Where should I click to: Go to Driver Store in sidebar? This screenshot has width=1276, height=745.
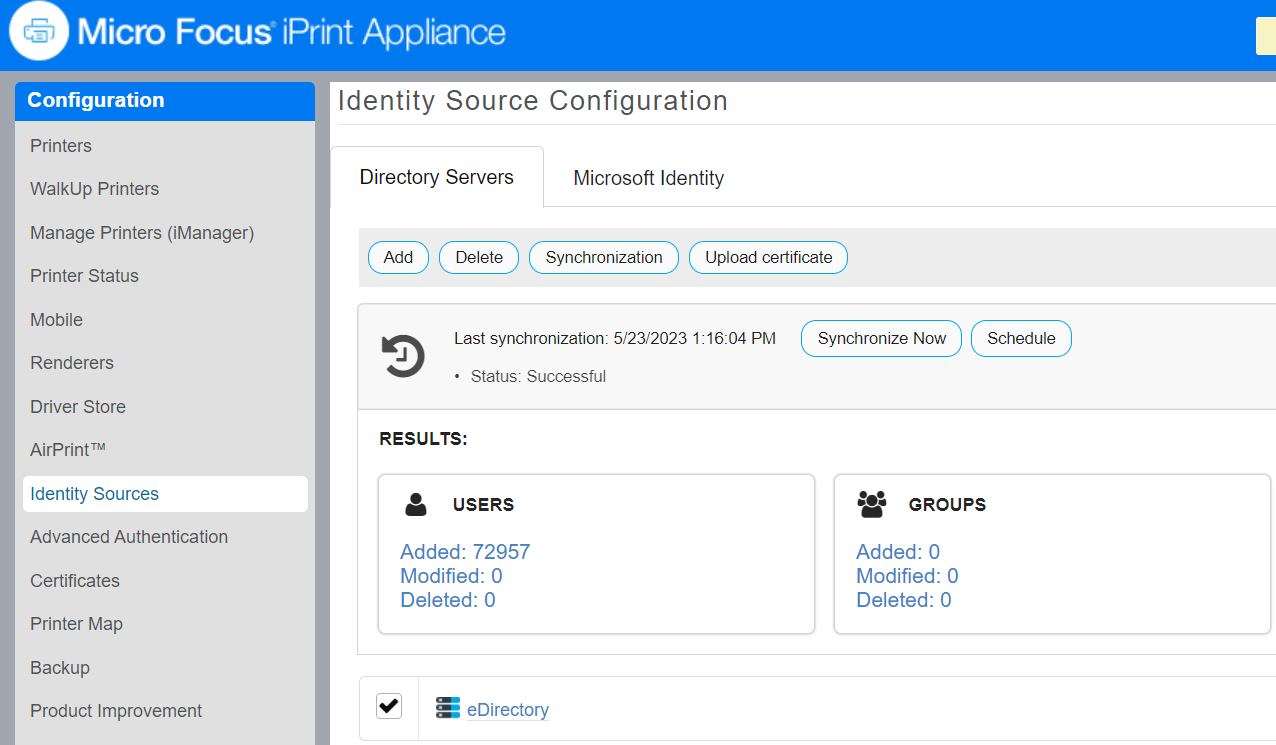pos(78,407)
